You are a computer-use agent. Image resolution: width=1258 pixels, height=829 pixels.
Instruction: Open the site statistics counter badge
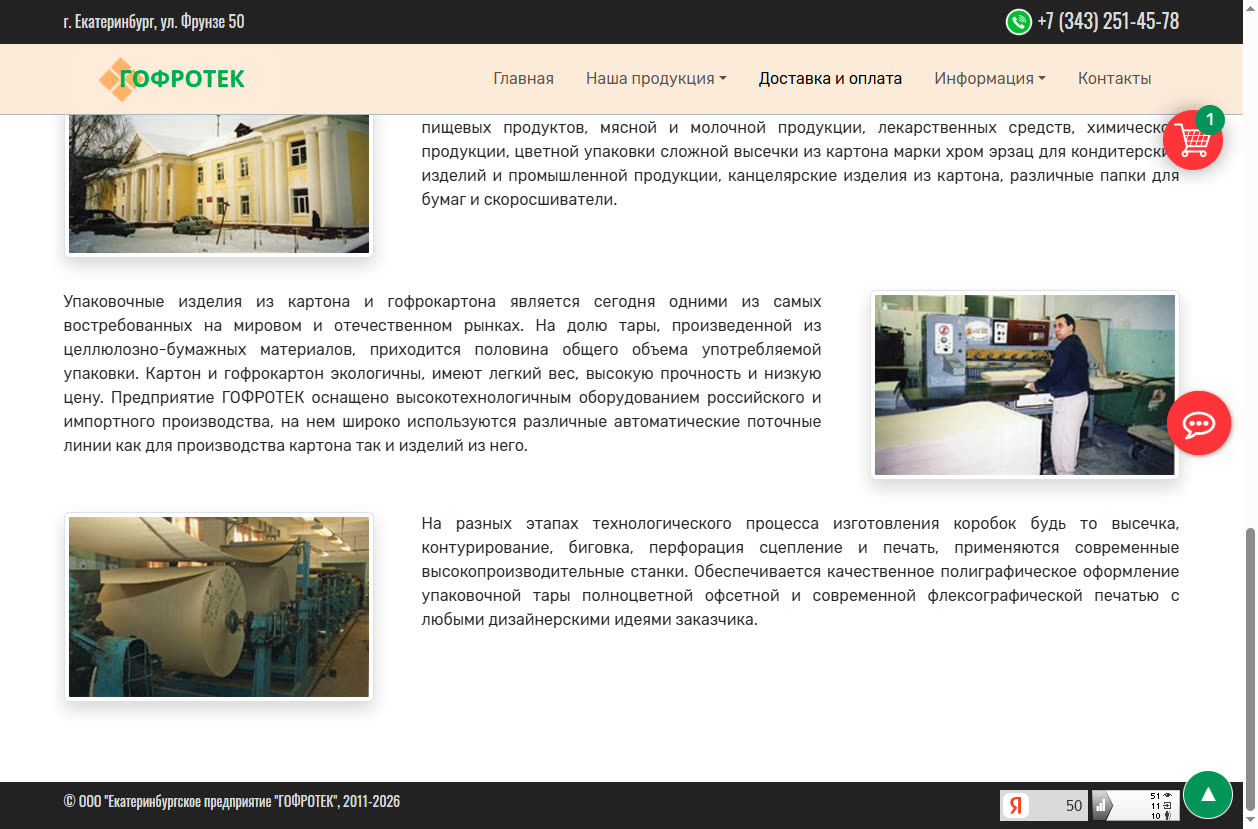[x=1135, y=805]
